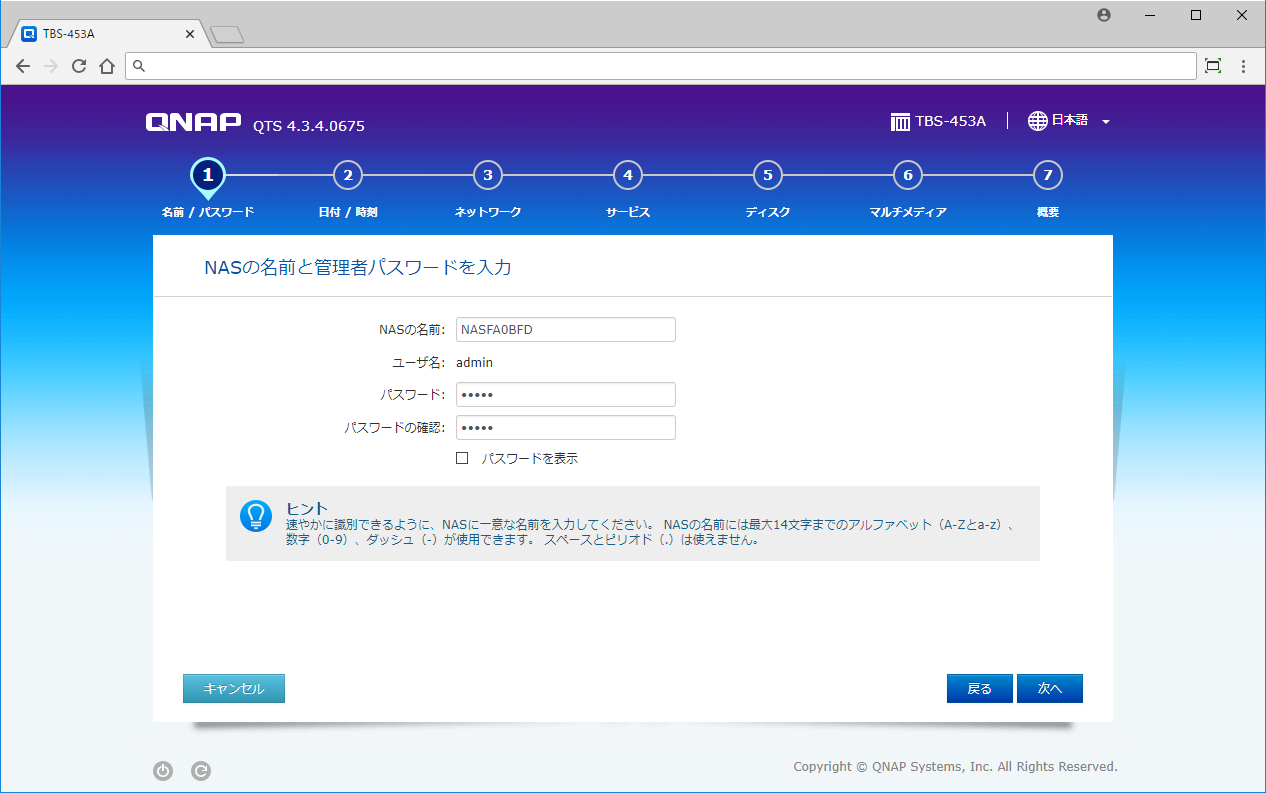Open the Chrome three-dot menu
This screenshot has height=793, width=1266.
click(x=1244, y=67)
